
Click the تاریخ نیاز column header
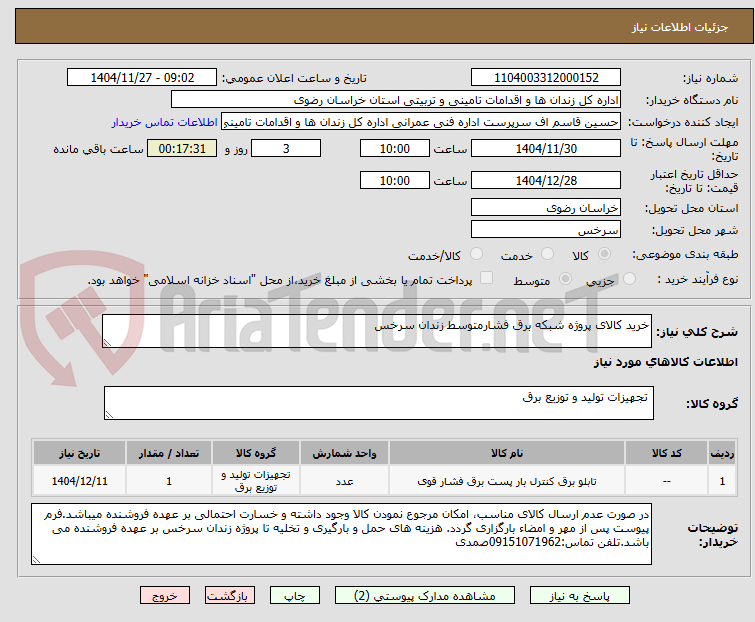79,453
